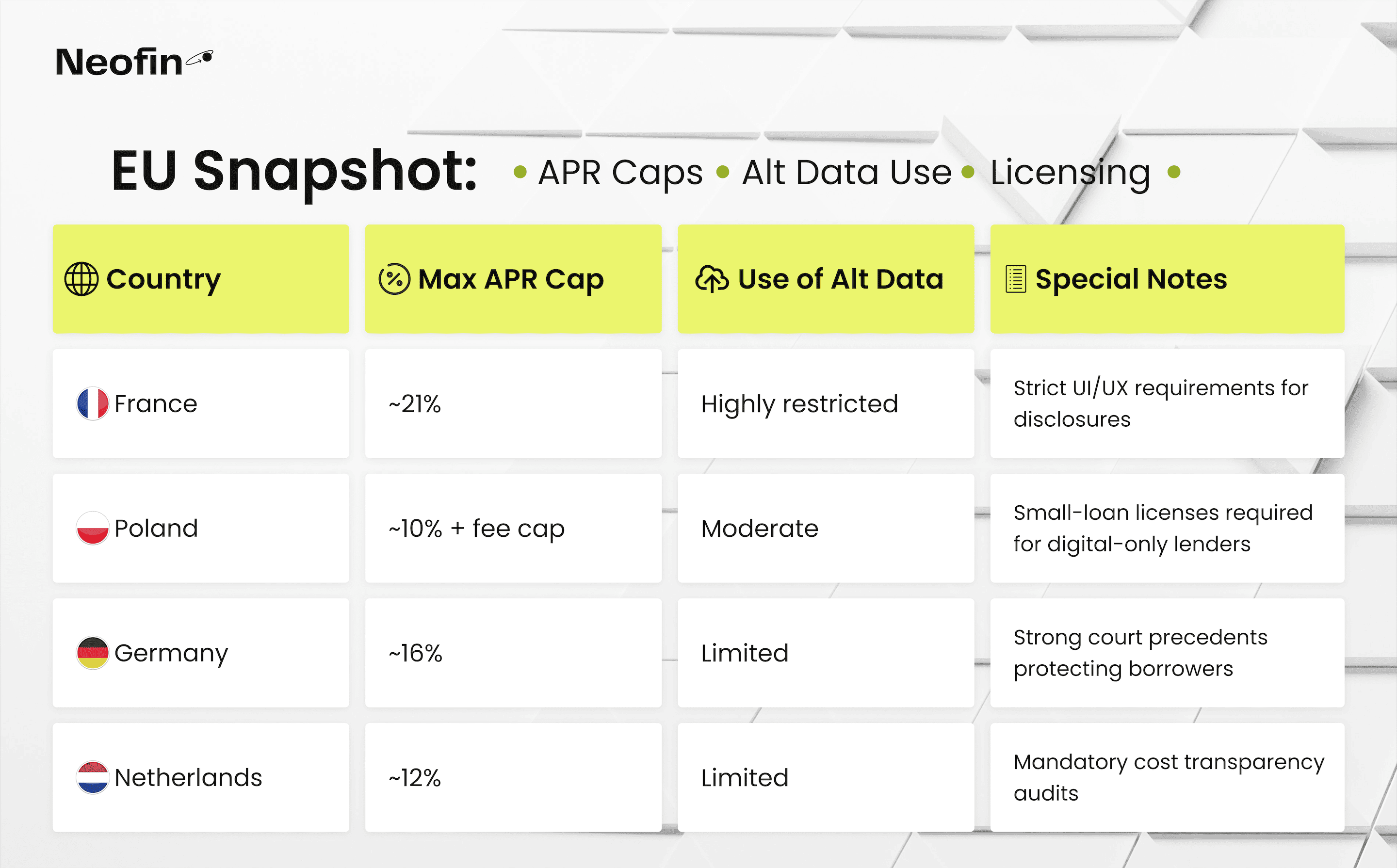This screenshot has width=1397, height=868.
Task: Click the Max APR Cap header
Action: [x=513, y=279]
